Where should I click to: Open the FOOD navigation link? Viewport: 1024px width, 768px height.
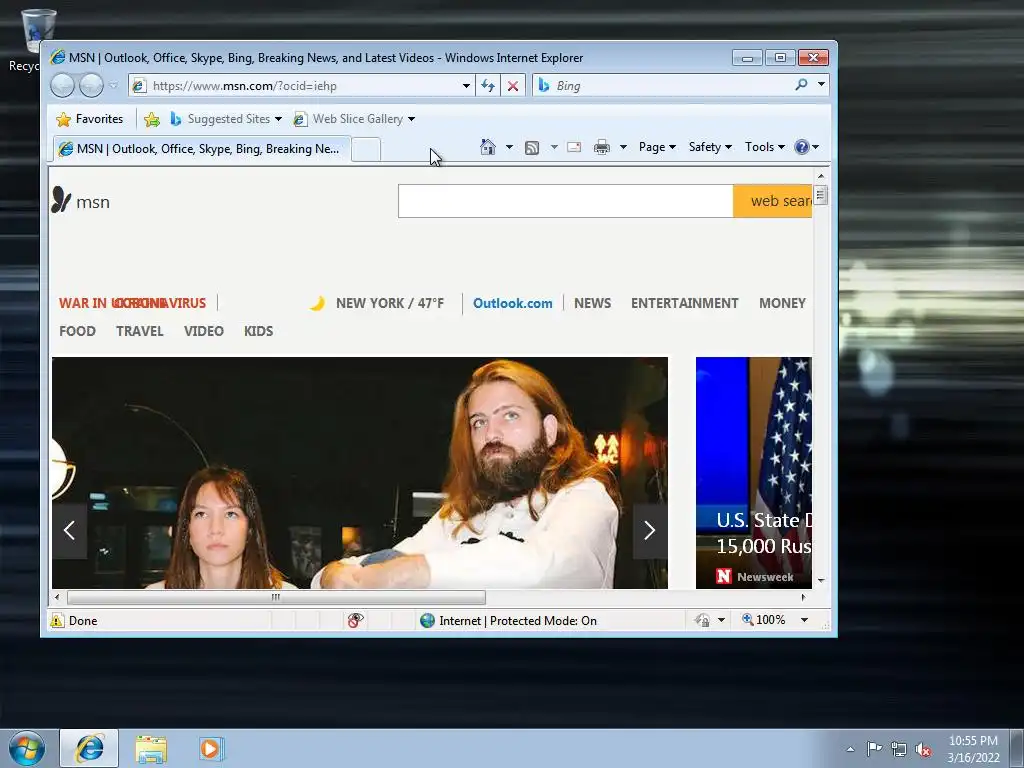(x=77, y=331)
